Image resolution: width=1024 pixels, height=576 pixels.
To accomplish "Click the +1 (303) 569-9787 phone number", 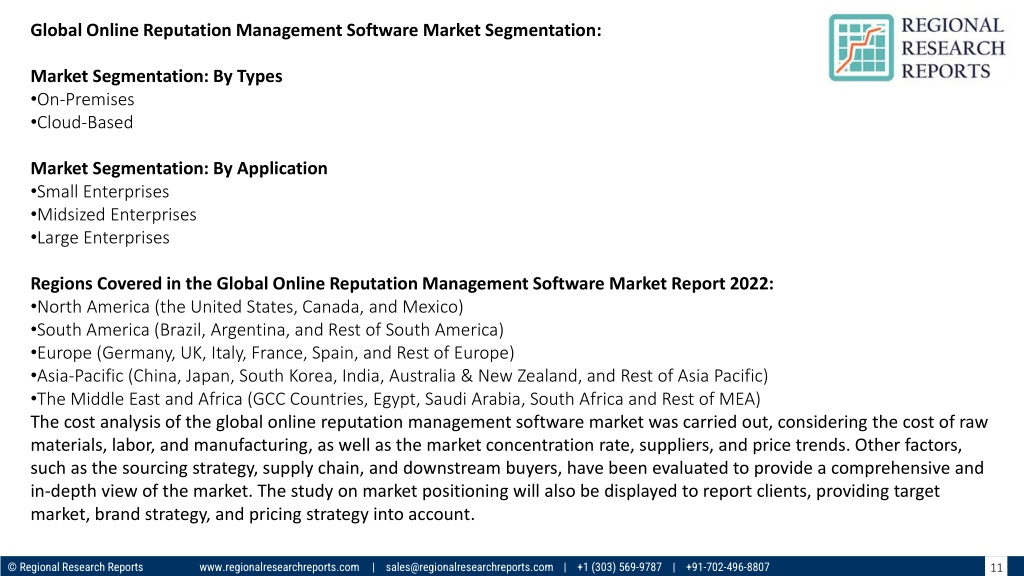I will click(619, 567).
